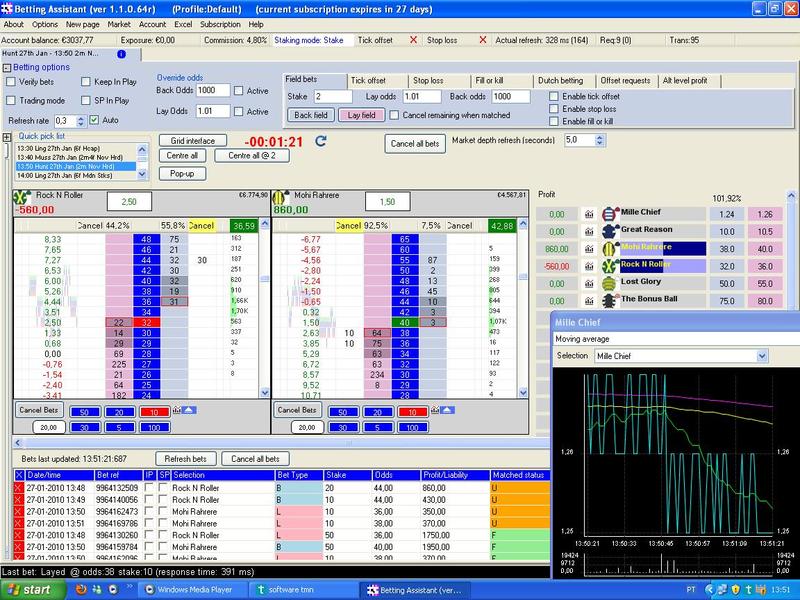Click the Pop-up button
Viewport: 800px width, 600px height.
pos(182,173)
